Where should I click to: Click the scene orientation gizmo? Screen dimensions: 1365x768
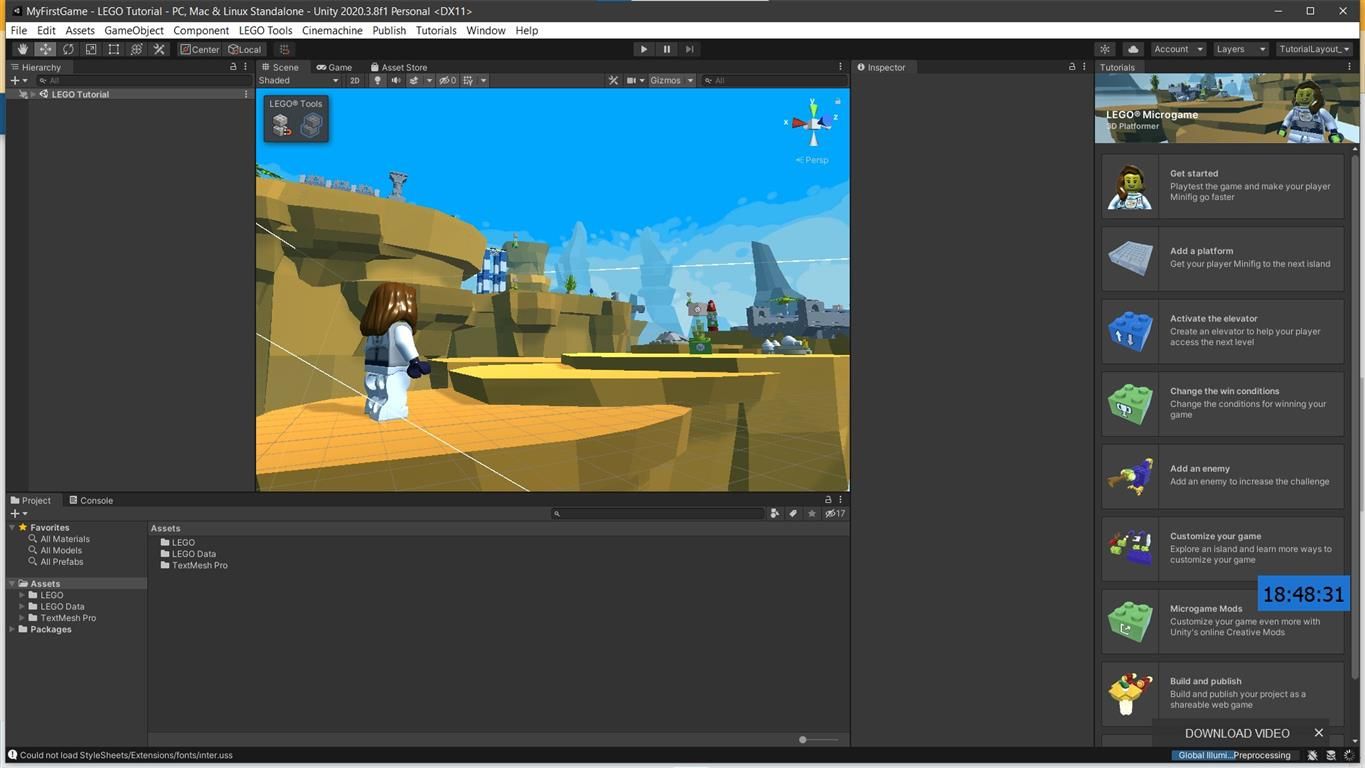[813, 123]
